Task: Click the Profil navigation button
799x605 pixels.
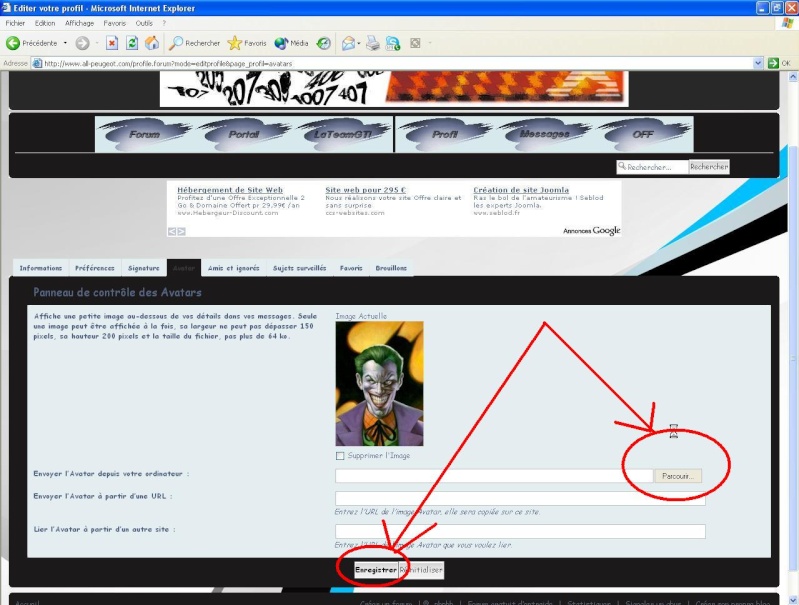Action: pyautogui.click(x=445, y=135)
